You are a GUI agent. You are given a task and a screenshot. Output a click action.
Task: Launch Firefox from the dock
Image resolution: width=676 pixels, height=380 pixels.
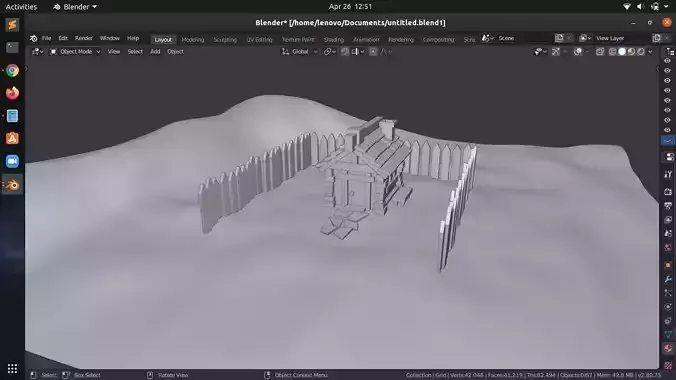point(13,93)
